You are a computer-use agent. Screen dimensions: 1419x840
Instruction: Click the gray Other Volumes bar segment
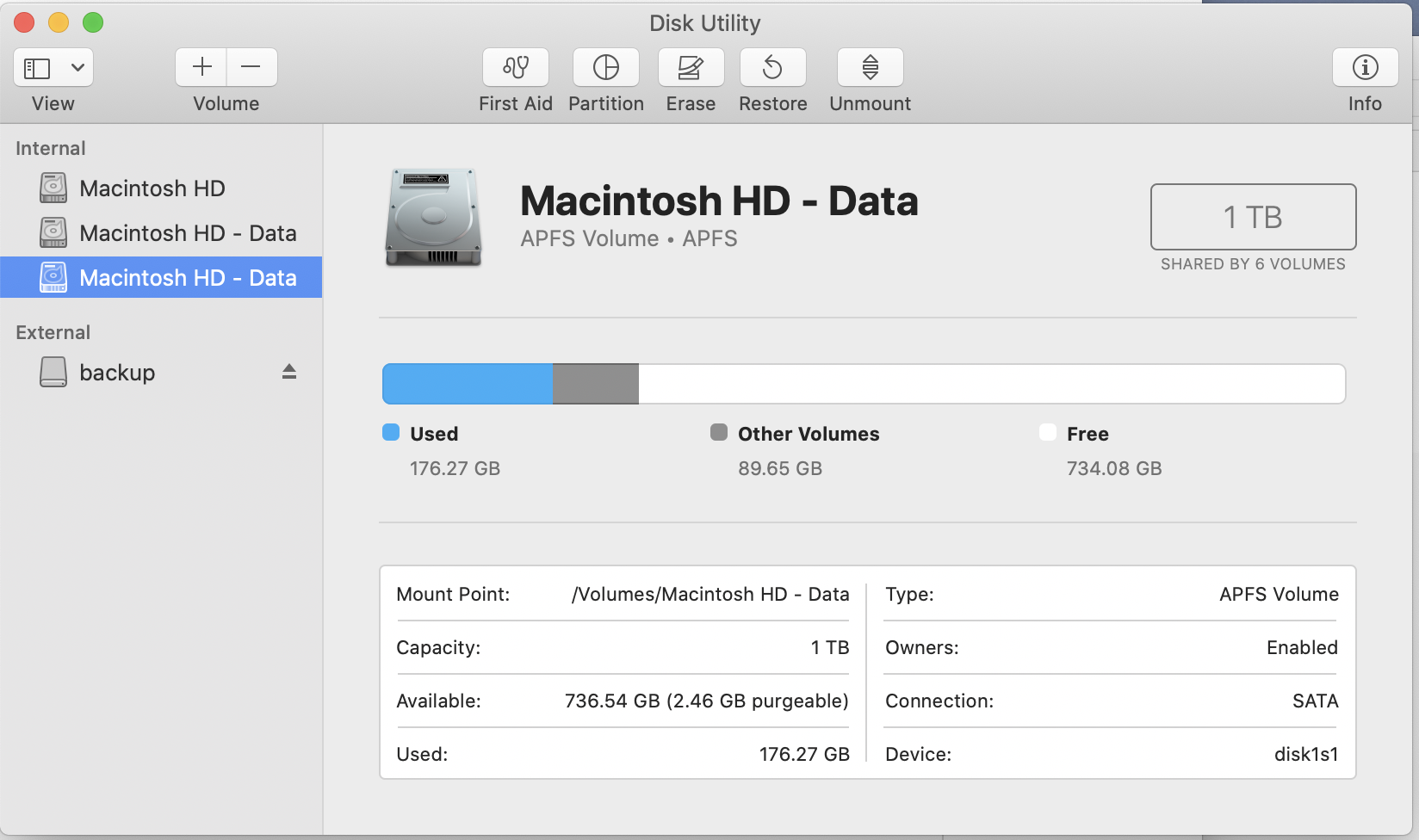[x=596, y=384]
